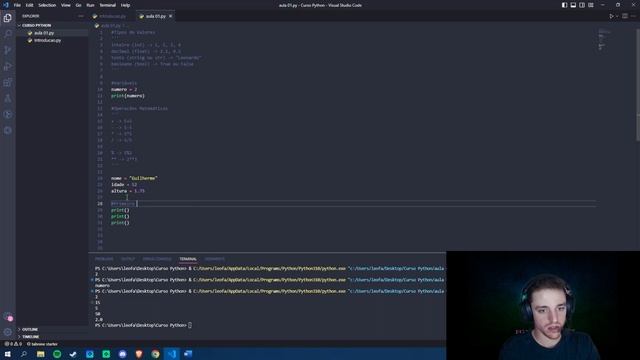Open the Go menu

78,5
